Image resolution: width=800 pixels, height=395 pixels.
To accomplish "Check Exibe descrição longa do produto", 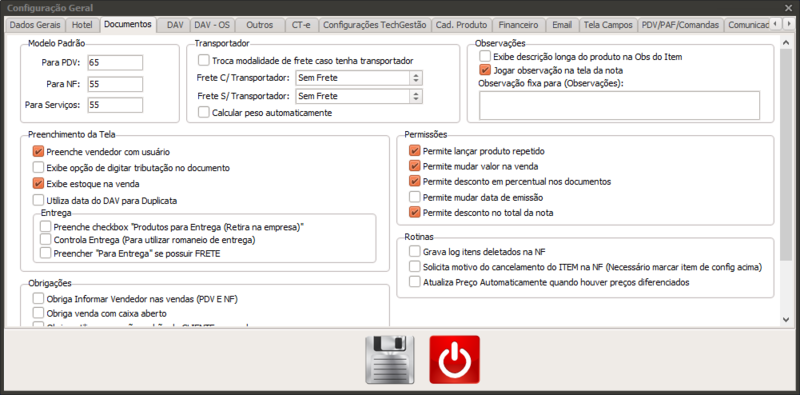I will tap(485, 56).
